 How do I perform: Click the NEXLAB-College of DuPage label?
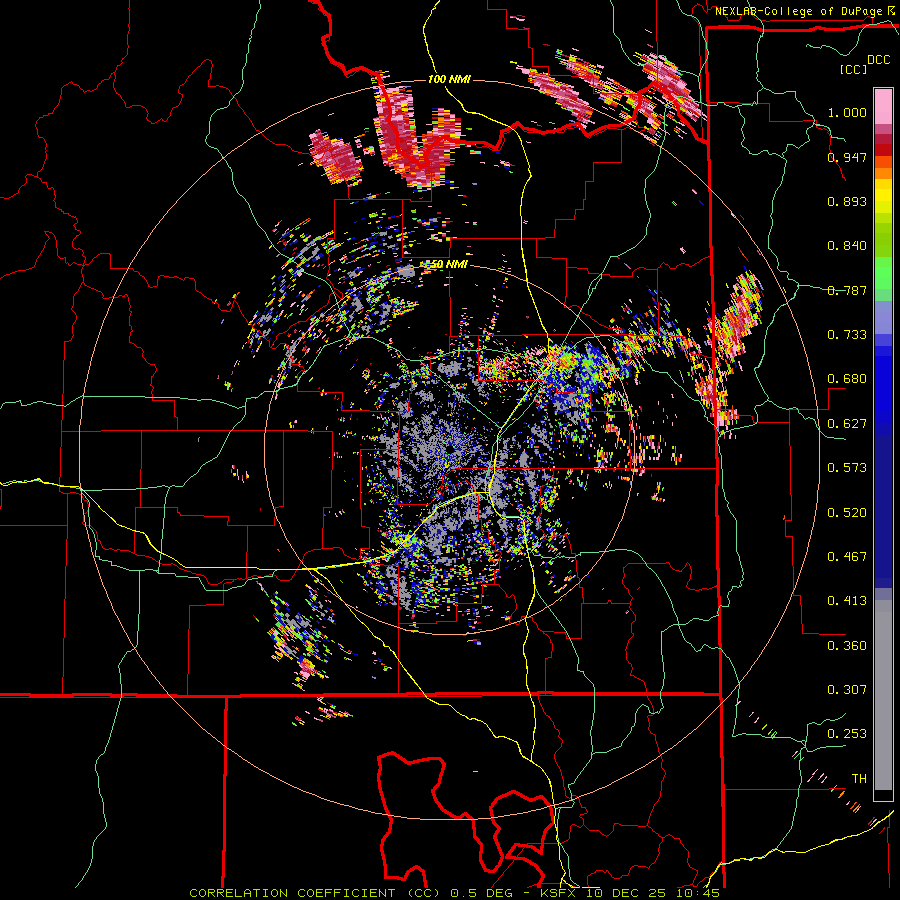(x=799, y=11)
